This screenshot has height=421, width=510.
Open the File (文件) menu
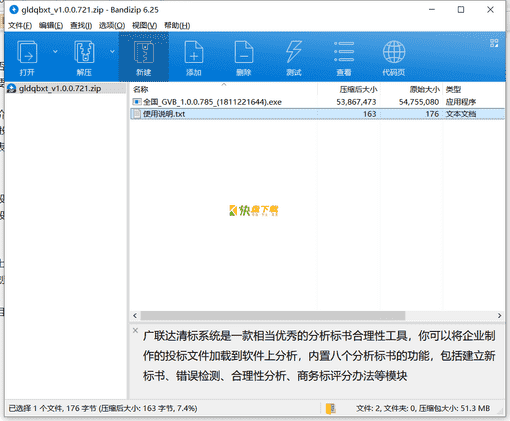(20, 26)
